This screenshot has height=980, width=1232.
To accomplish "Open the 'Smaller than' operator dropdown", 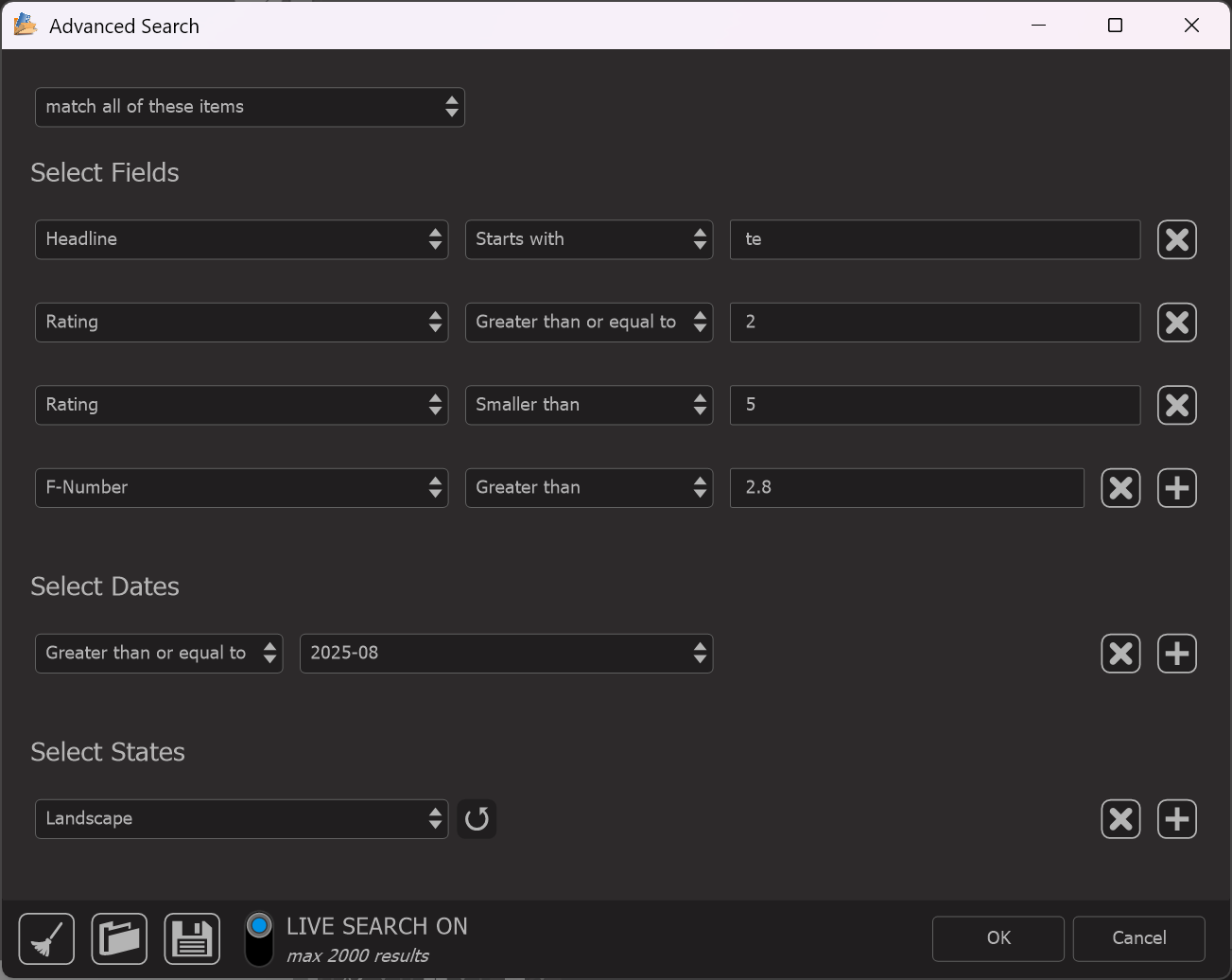I will click(589, 405).
